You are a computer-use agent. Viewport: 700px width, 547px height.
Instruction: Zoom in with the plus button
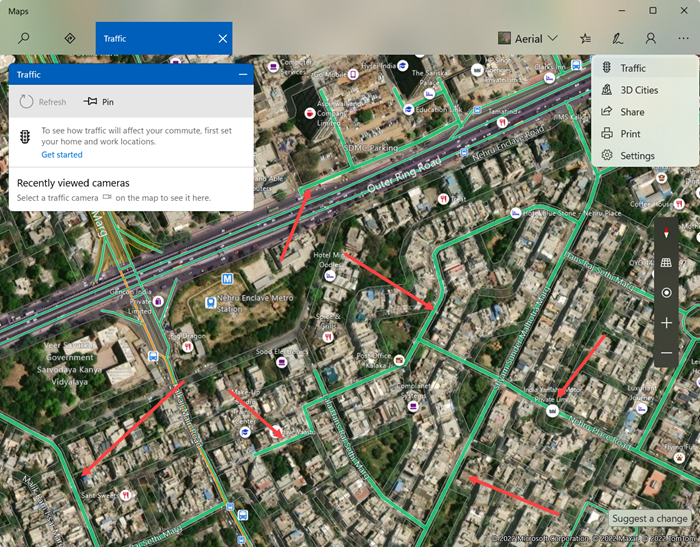pos(666,323)
